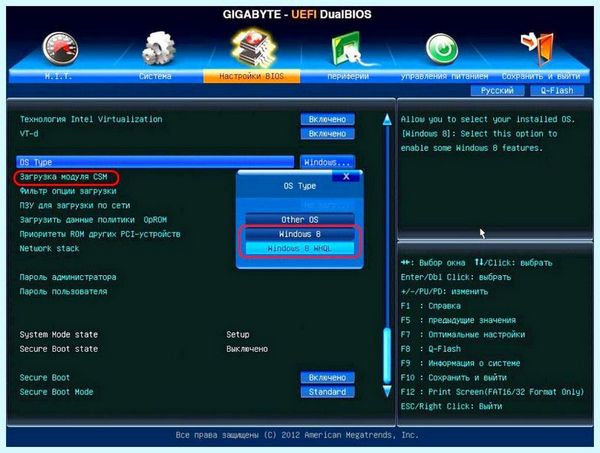Select the Secure Boot Mode label
Viewport: 600px width, 453px height.
coord(56,392)
